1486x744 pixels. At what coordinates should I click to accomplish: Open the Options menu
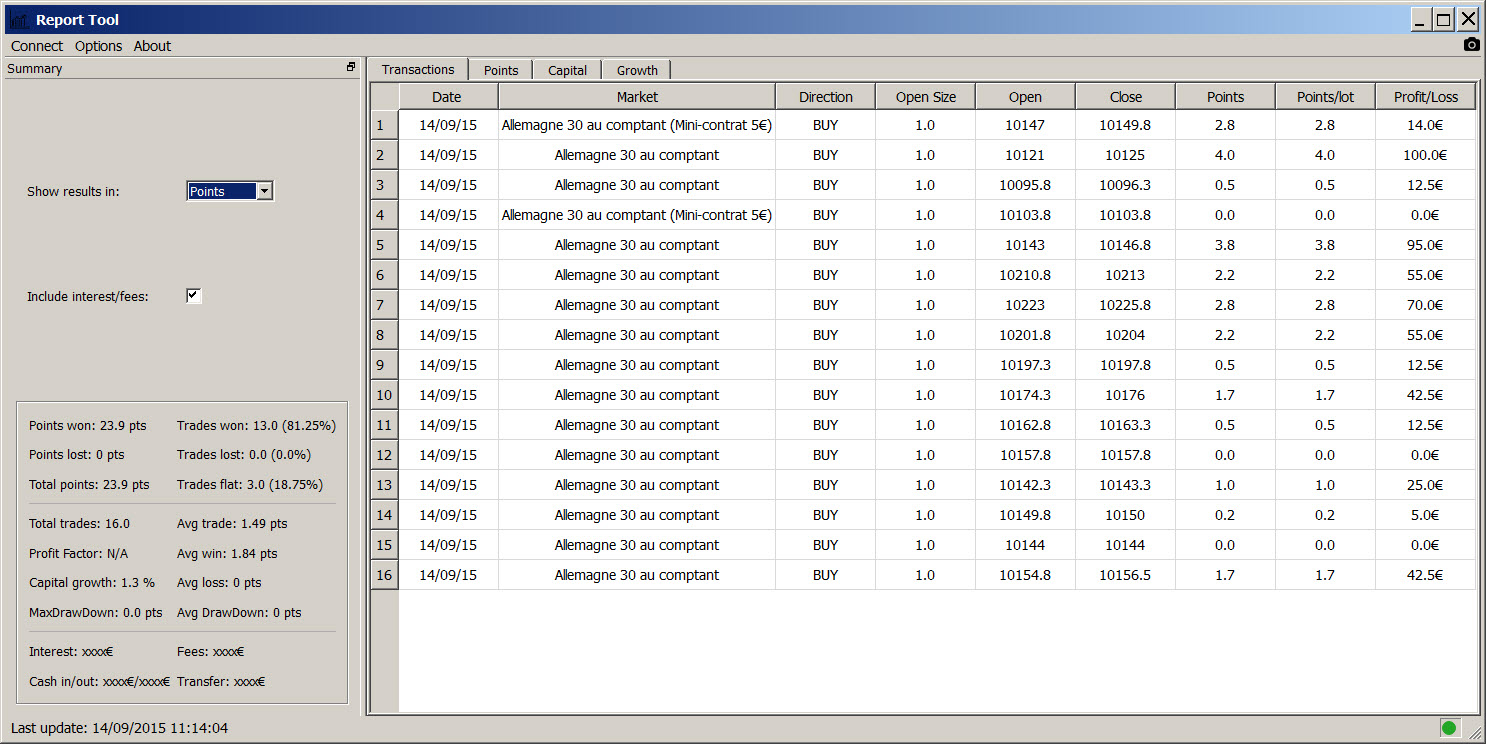(x=98, y=46)
